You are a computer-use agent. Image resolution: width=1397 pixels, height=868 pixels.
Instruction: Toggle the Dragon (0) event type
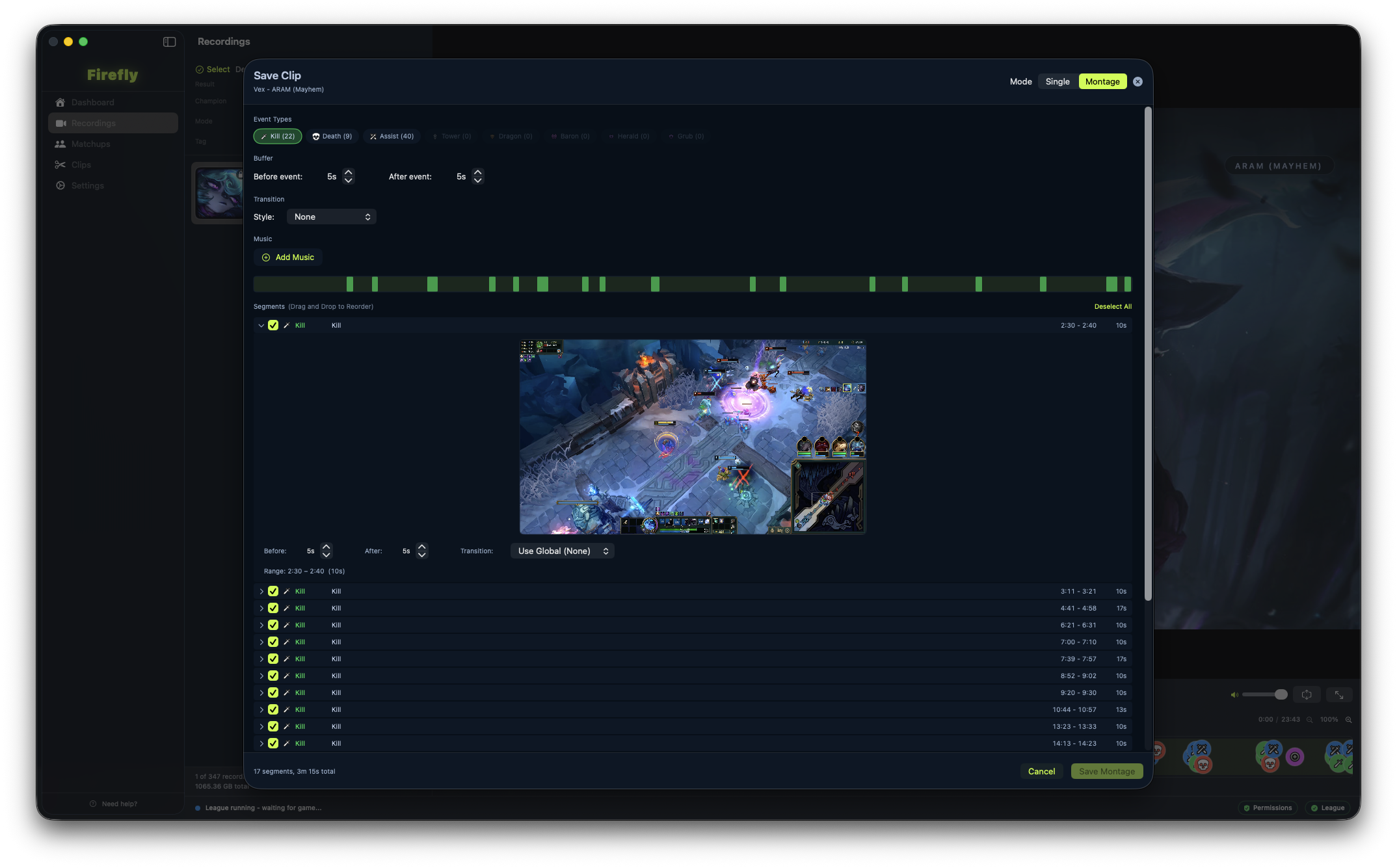(511, 136)
